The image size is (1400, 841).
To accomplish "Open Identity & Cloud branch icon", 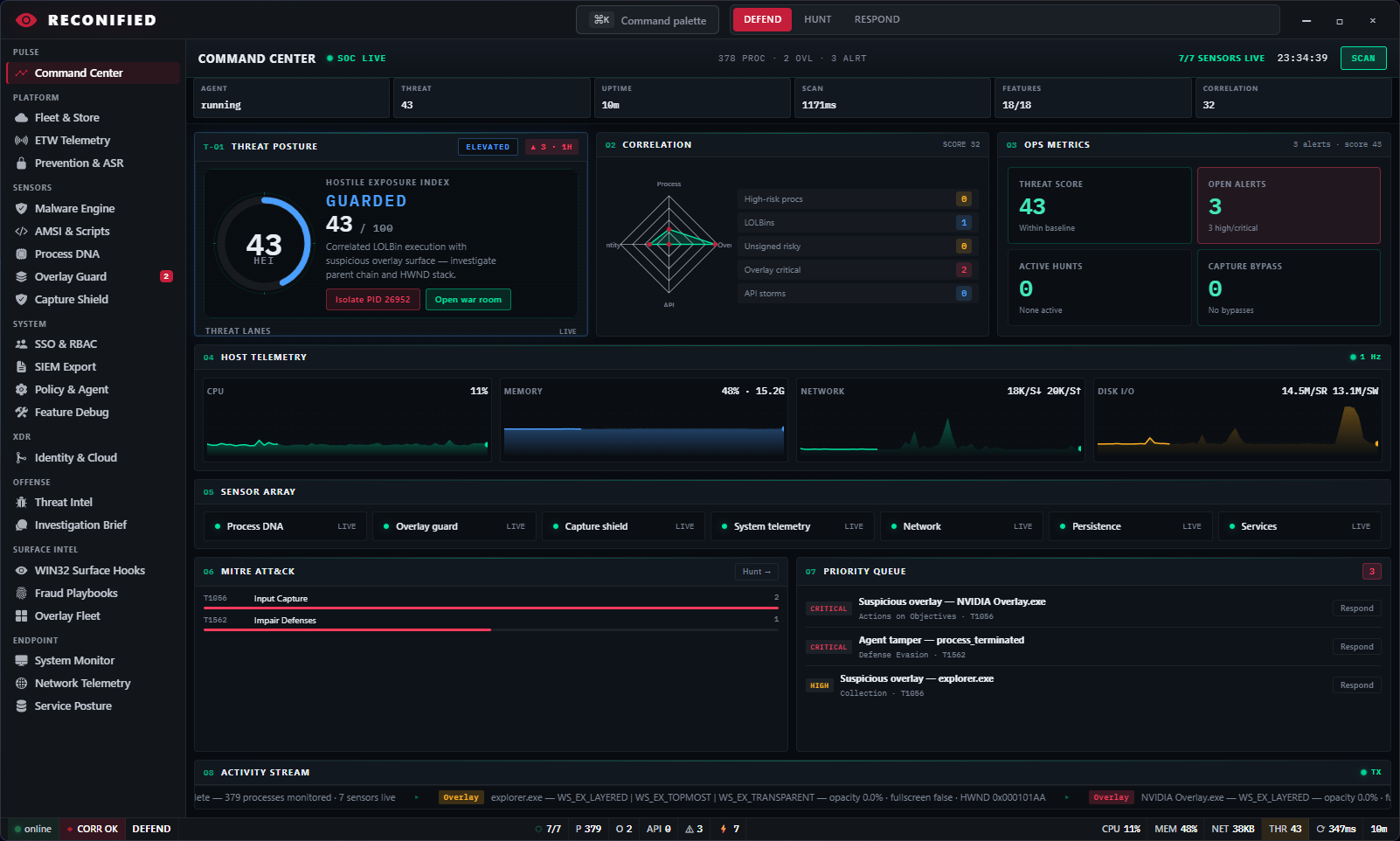I will point(22,458).
